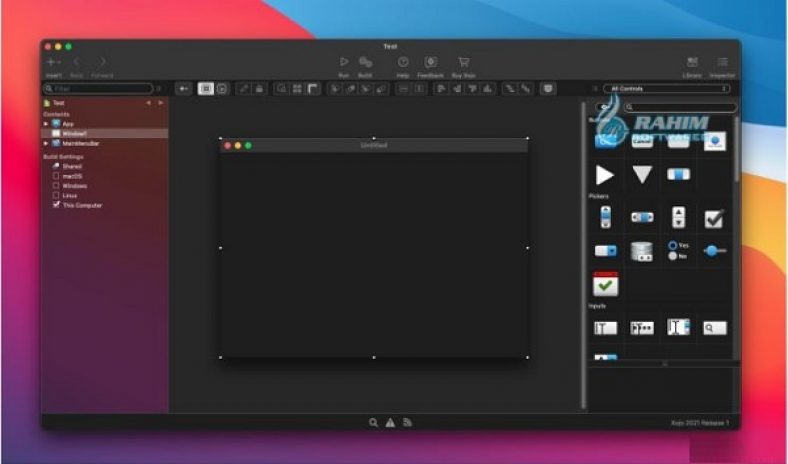
Task: Pick the Cancel button control in library
Action: pos(642,141)
